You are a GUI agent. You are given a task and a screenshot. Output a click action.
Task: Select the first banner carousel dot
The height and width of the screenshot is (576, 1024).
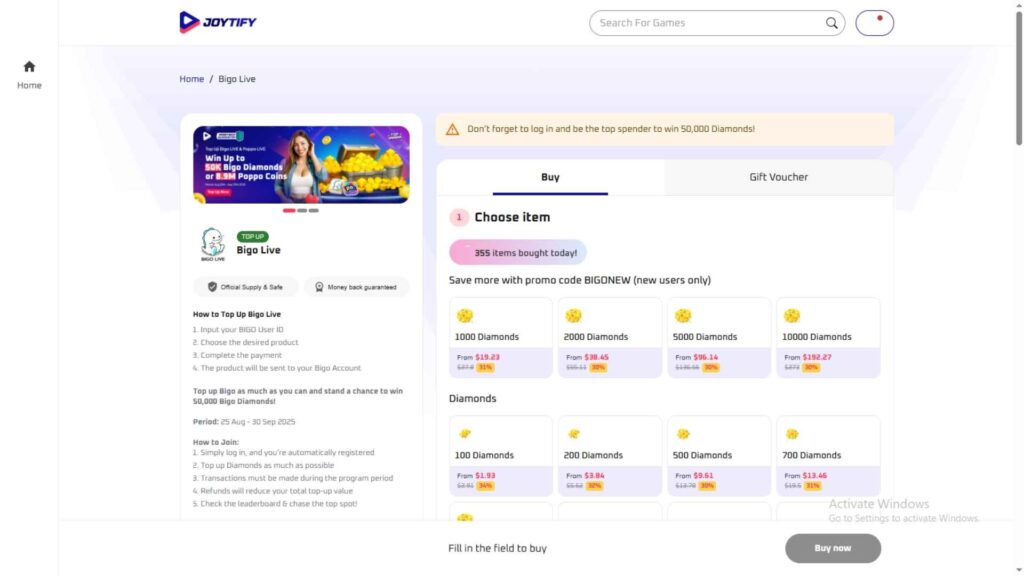289,211
